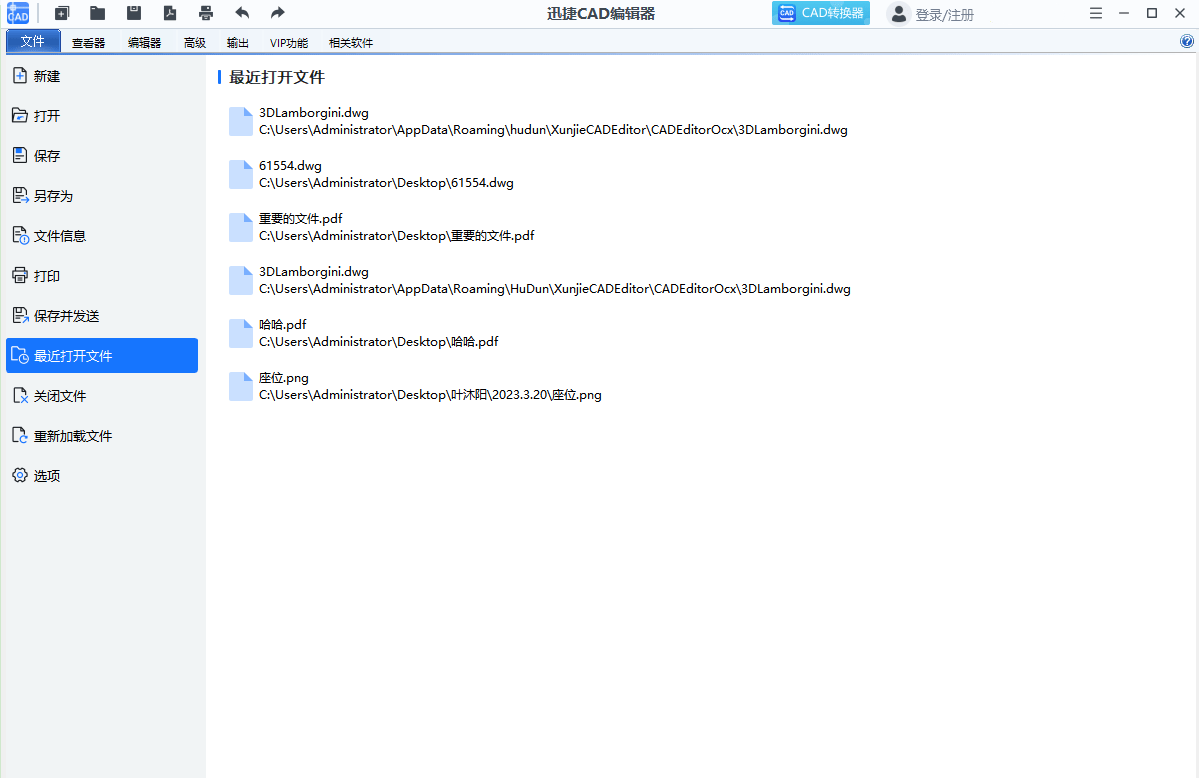Open recent file 61554.dwg
The width and height of the screenshot is (1199, 778).
tap(372, 174)
